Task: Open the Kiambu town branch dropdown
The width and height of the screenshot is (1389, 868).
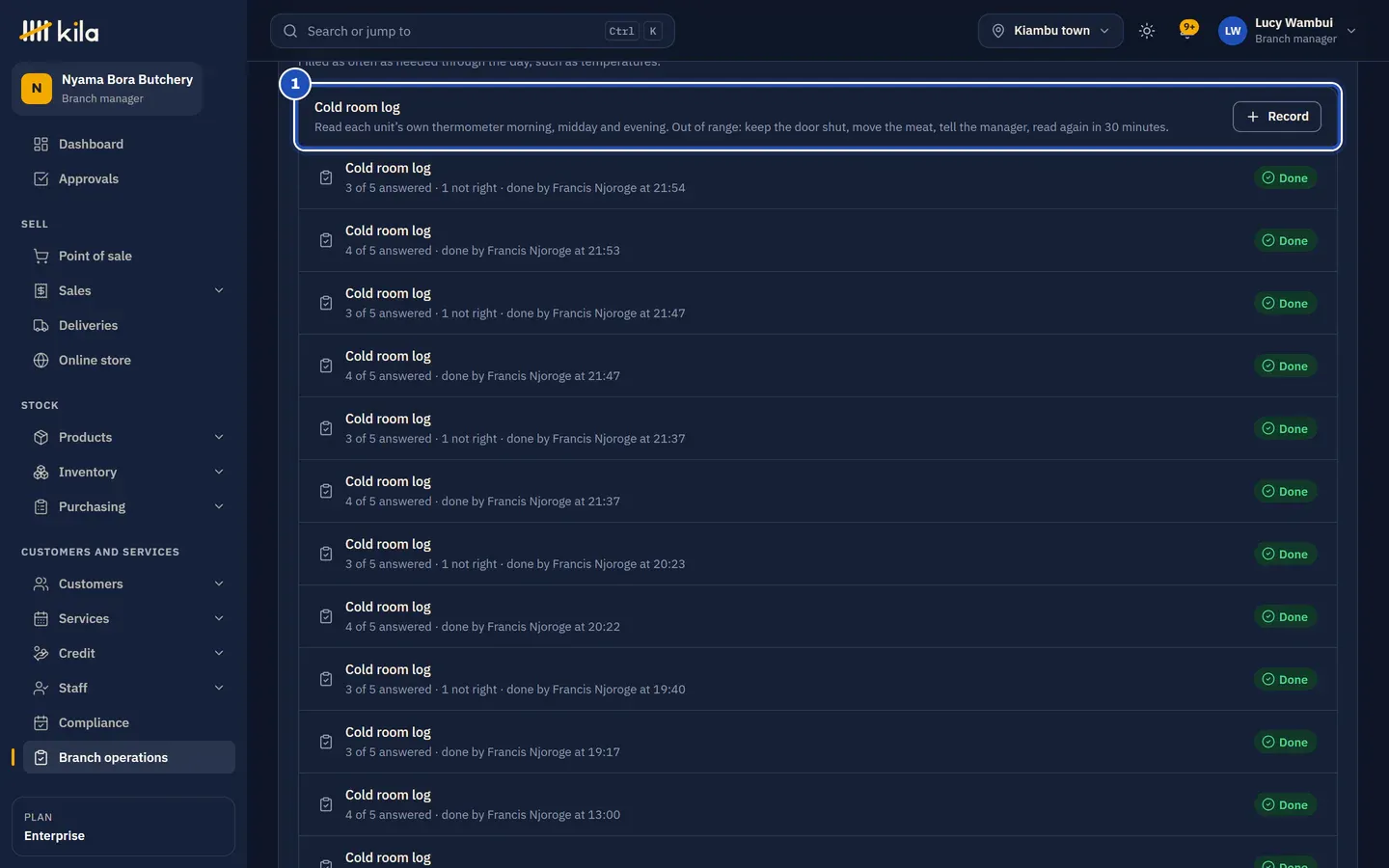Action: (1050, 31)
